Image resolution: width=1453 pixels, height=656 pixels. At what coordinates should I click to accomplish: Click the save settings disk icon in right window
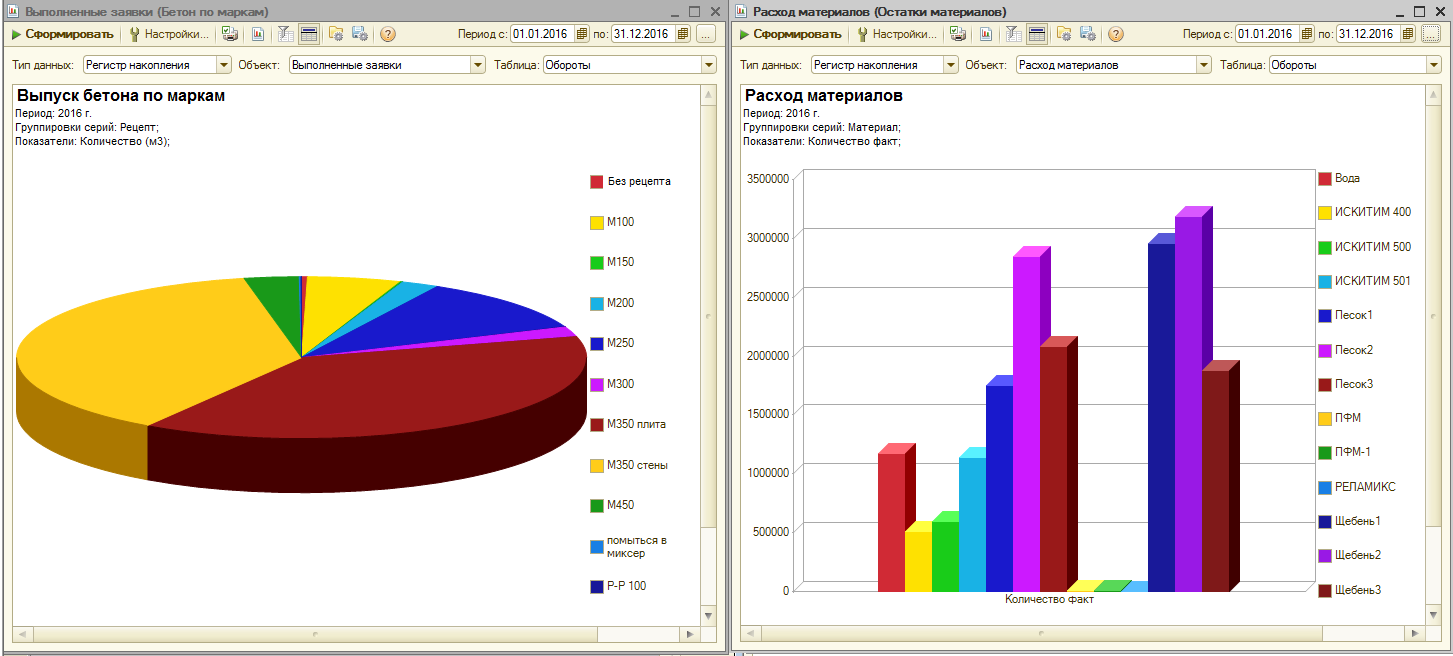coord(1088,34)
